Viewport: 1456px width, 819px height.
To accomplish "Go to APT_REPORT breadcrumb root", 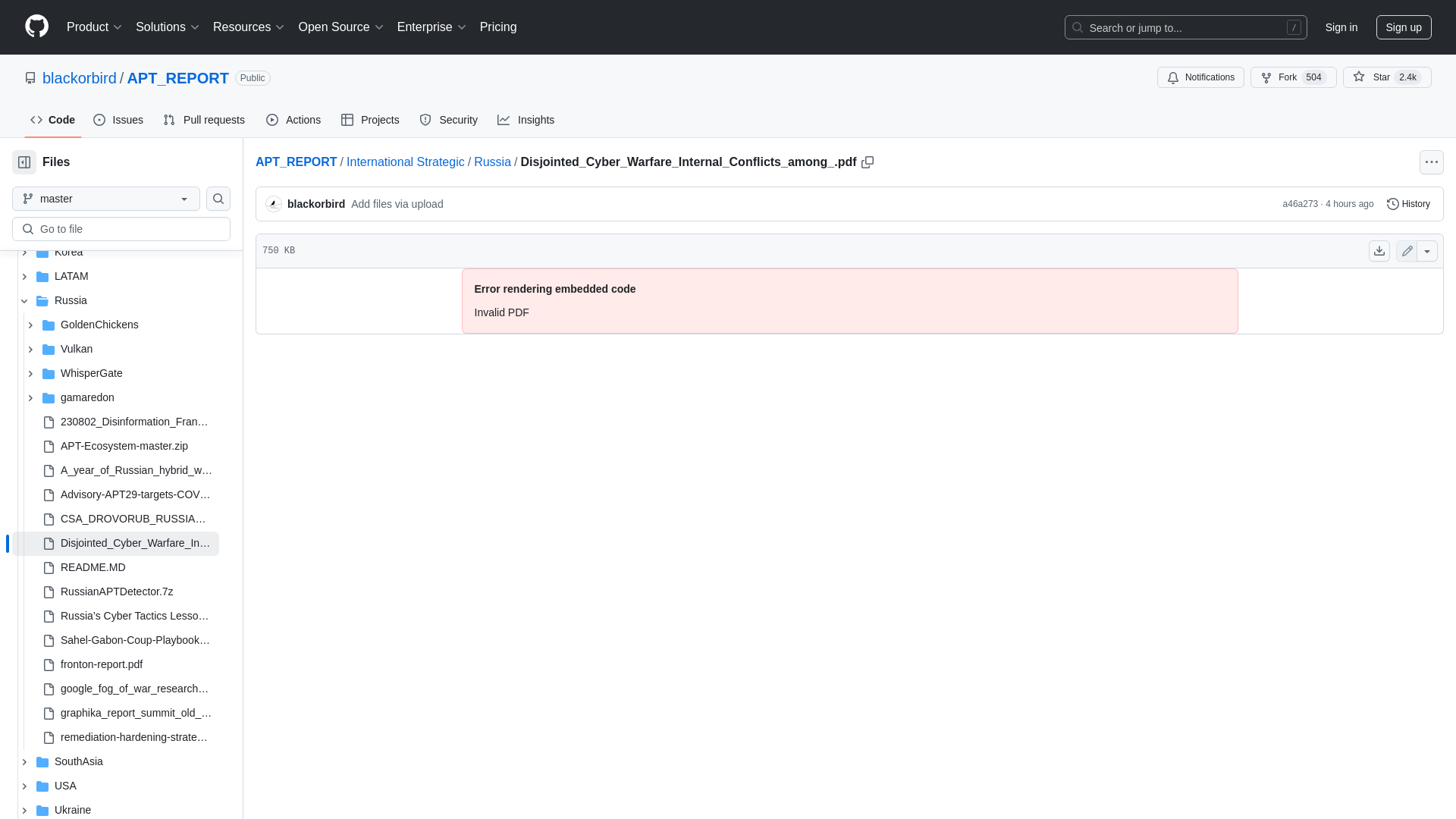I will point(296,162).
